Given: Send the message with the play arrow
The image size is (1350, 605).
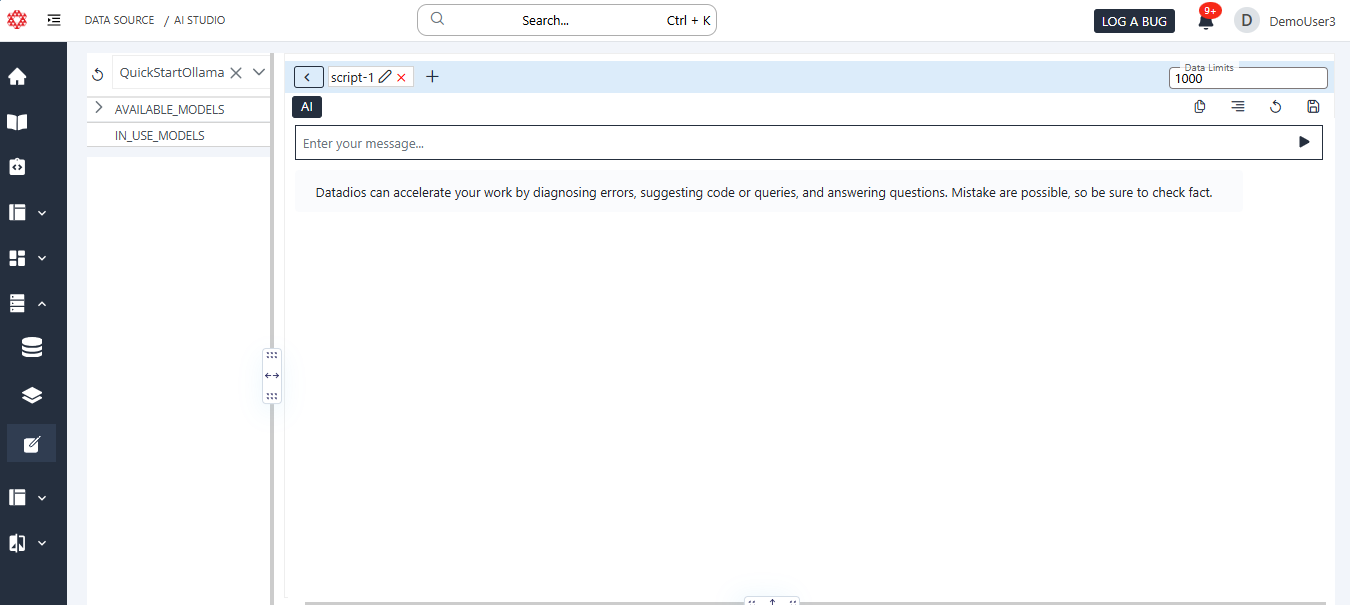Looking at the screenshot, I should [x=1304, y=142].
